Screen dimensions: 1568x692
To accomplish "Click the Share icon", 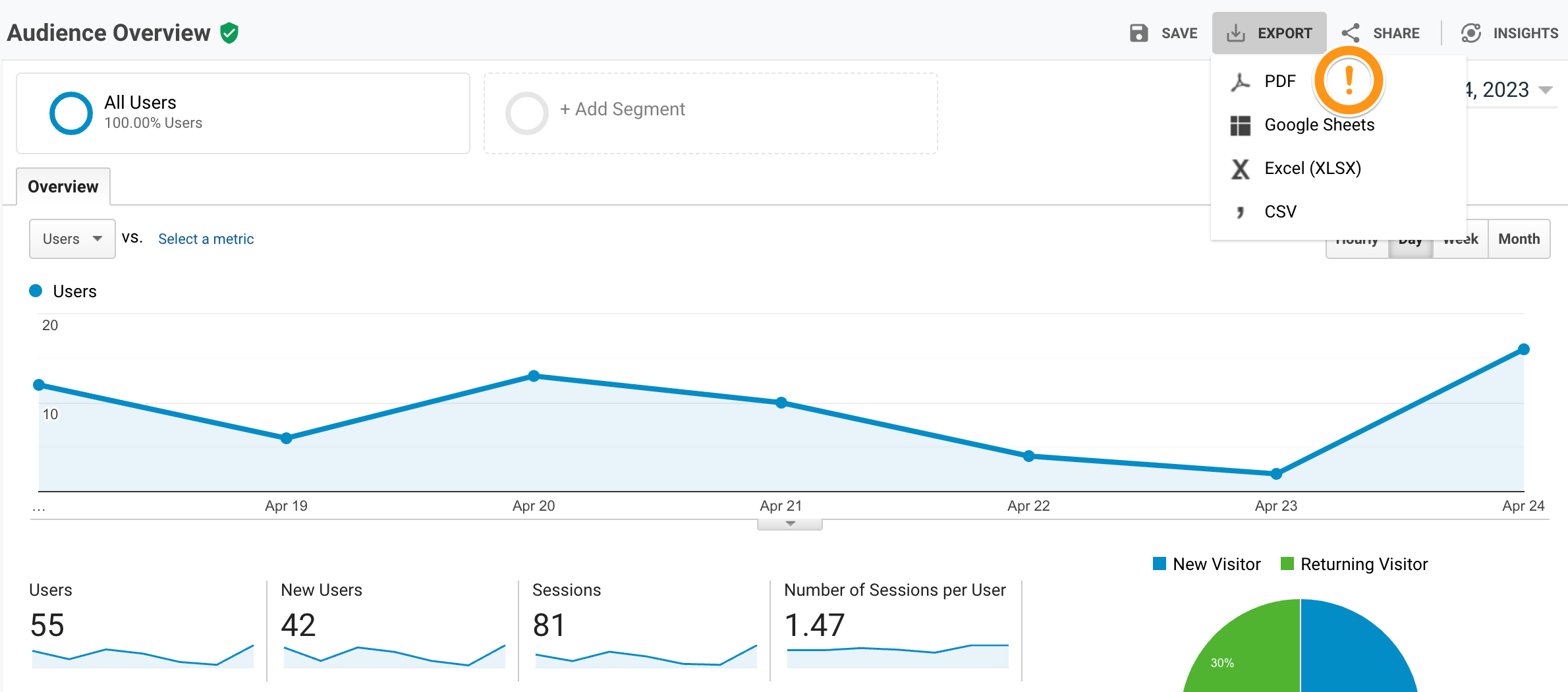I will (x=1351, y=33).
